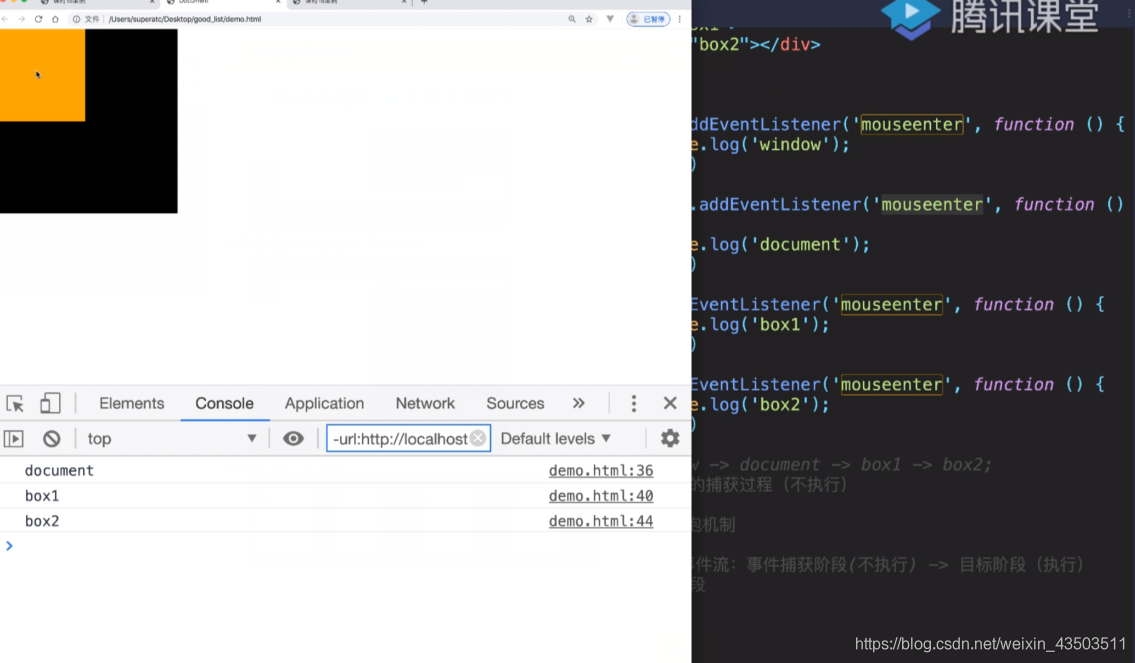The image size is (1135, 663).
Task: Reload the demo.html page
Action: [x=38, y=19]
